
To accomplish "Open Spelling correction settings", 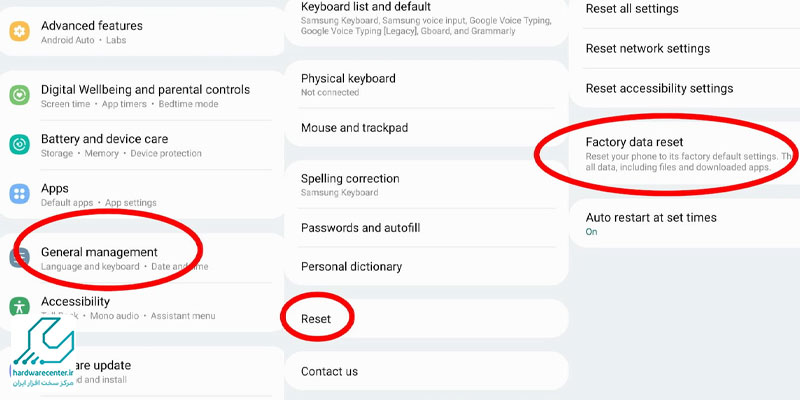I will (x=350, y=179).
